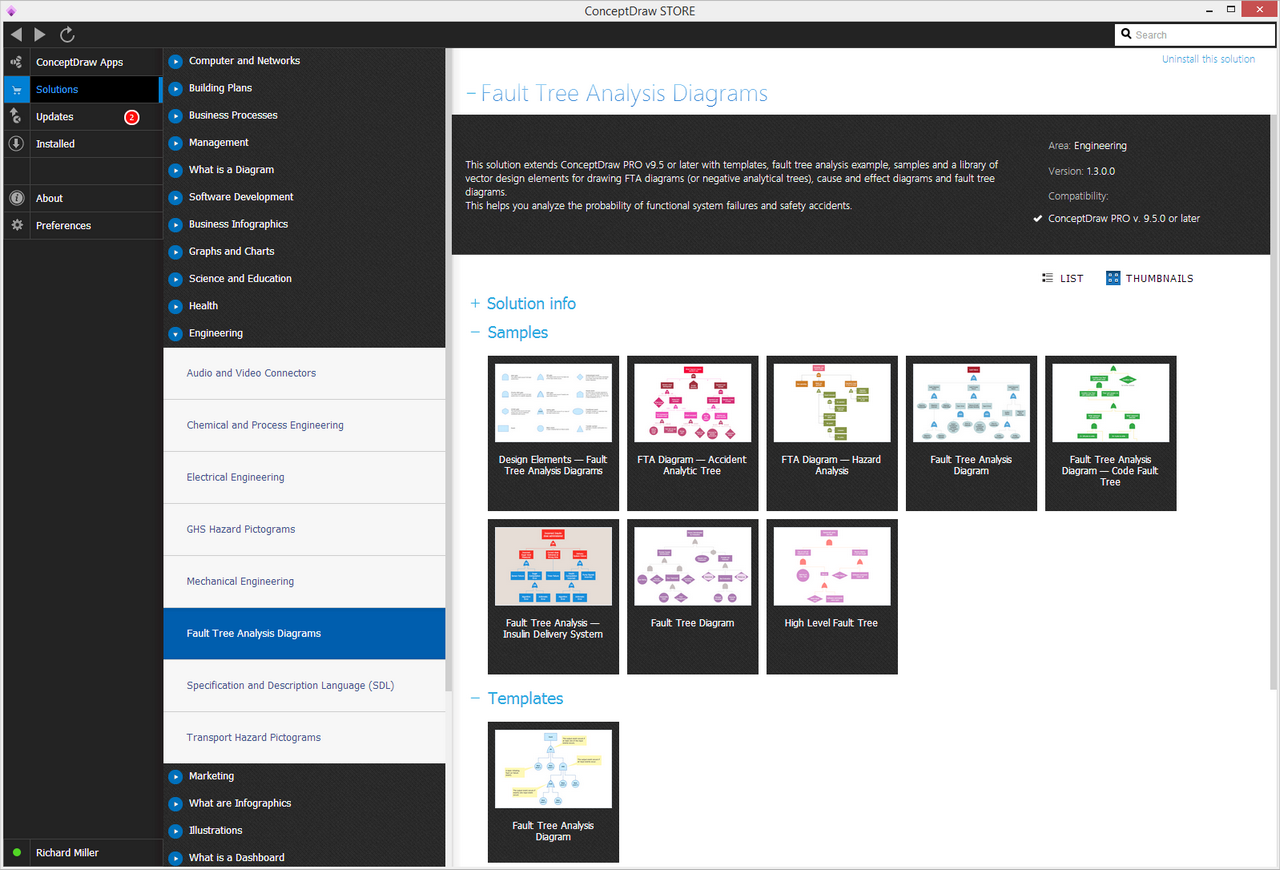
Task: Expand the What is a Diagram category
Action: click(176, 170)
